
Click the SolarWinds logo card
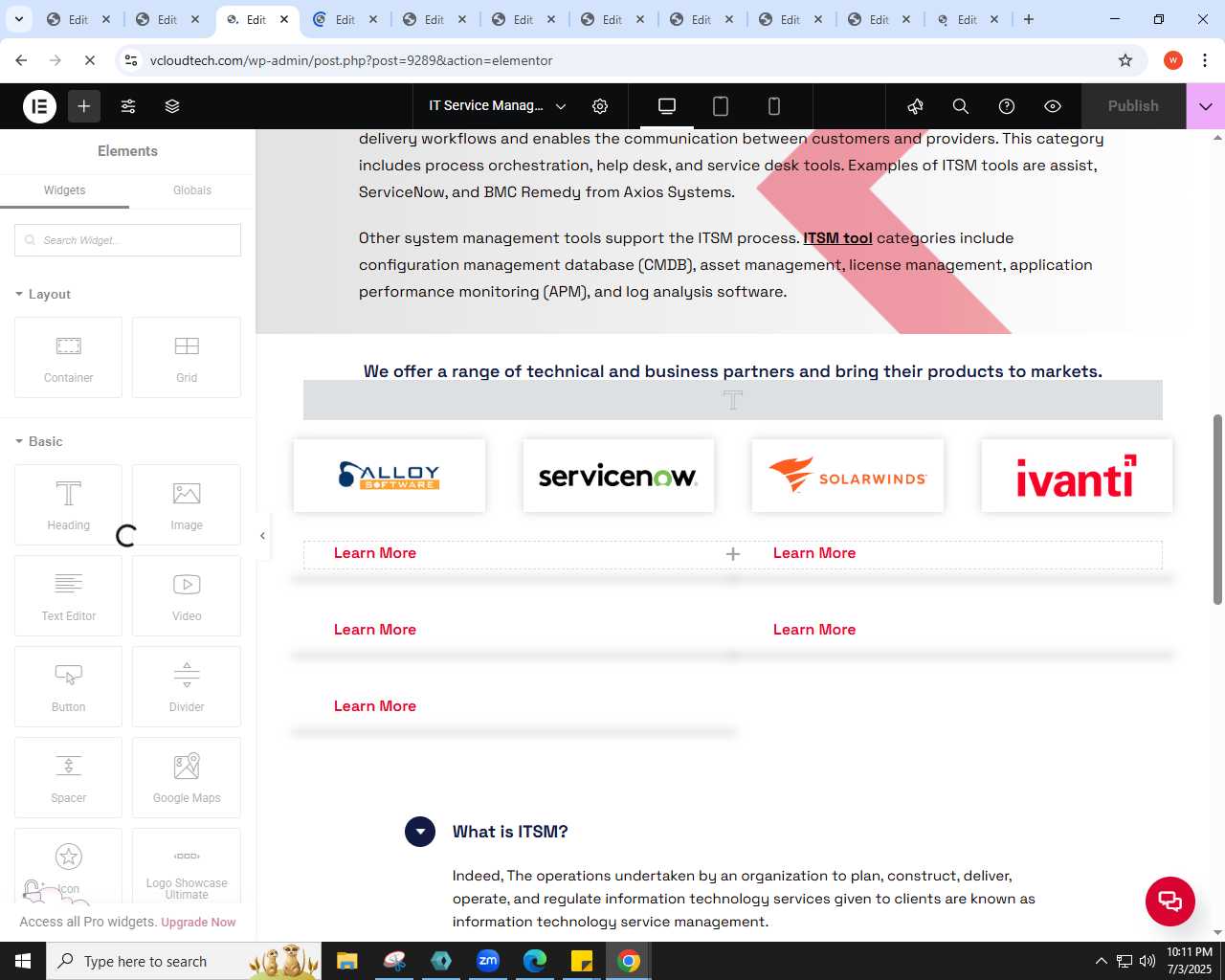[x=848, y=476]
